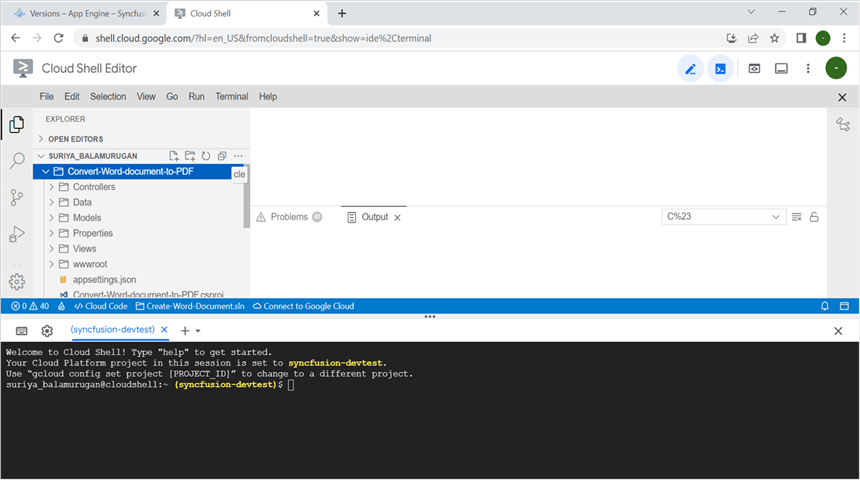Select the appsettings.json file
This screenshot has width=860, height=480.
pyautogui.click(x=104, y=279)
